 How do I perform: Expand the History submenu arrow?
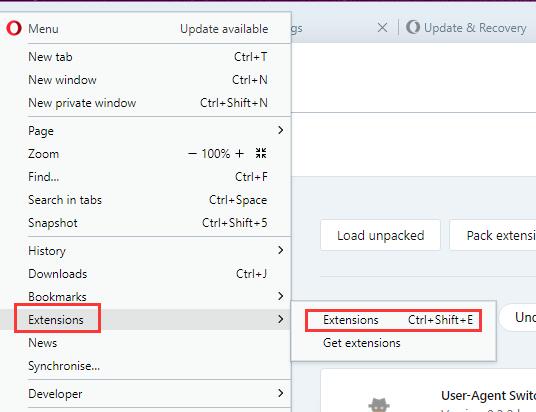[x=281, y=250]
